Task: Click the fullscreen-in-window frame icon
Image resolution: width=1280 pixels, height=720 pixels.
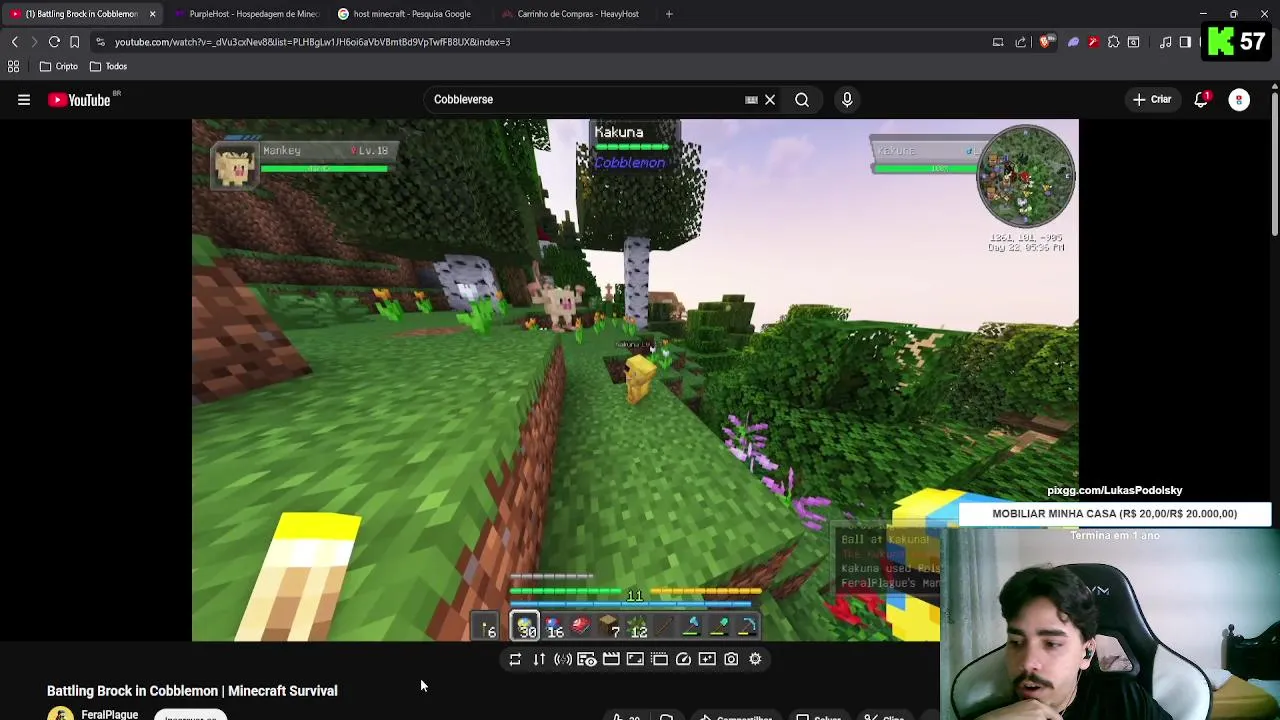Action: [x=635, y=659]
